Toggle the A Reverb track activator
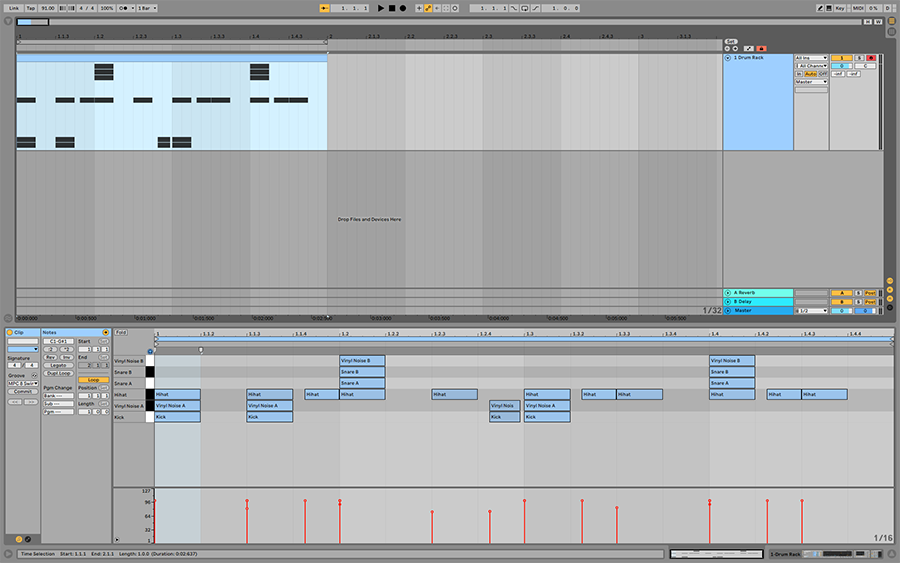This screenshot has width=900, height=563. (841, 293)
